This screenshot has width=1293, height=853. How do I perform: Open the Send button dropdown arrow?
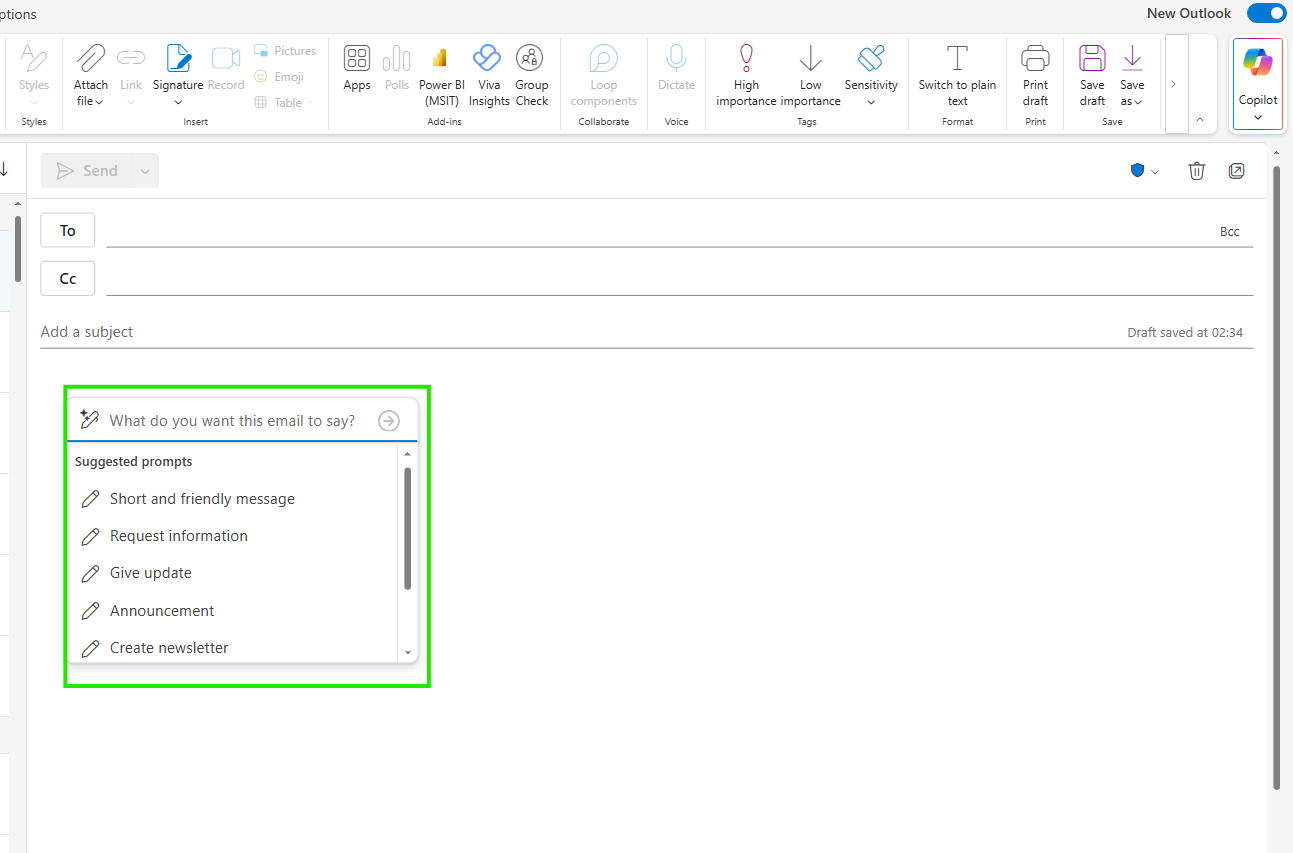coord(144,170)
